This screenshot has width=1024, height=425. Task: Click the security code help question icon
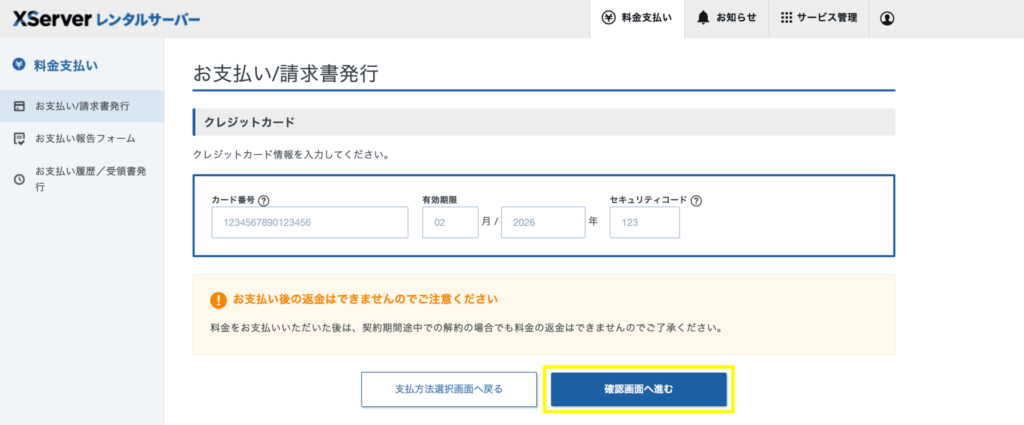696,200
